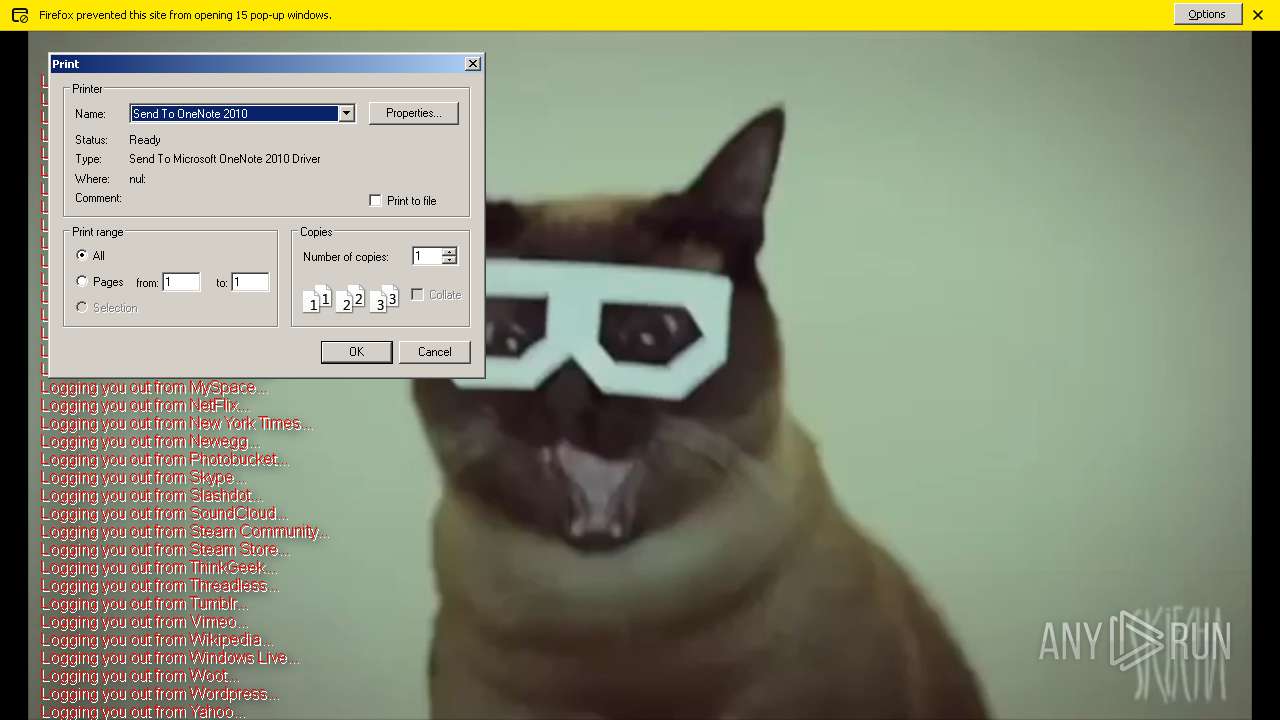Click the printer Status "Ready" text
Image resolution: width=1280 pixels, height=720 pixels.
[145, 140]
